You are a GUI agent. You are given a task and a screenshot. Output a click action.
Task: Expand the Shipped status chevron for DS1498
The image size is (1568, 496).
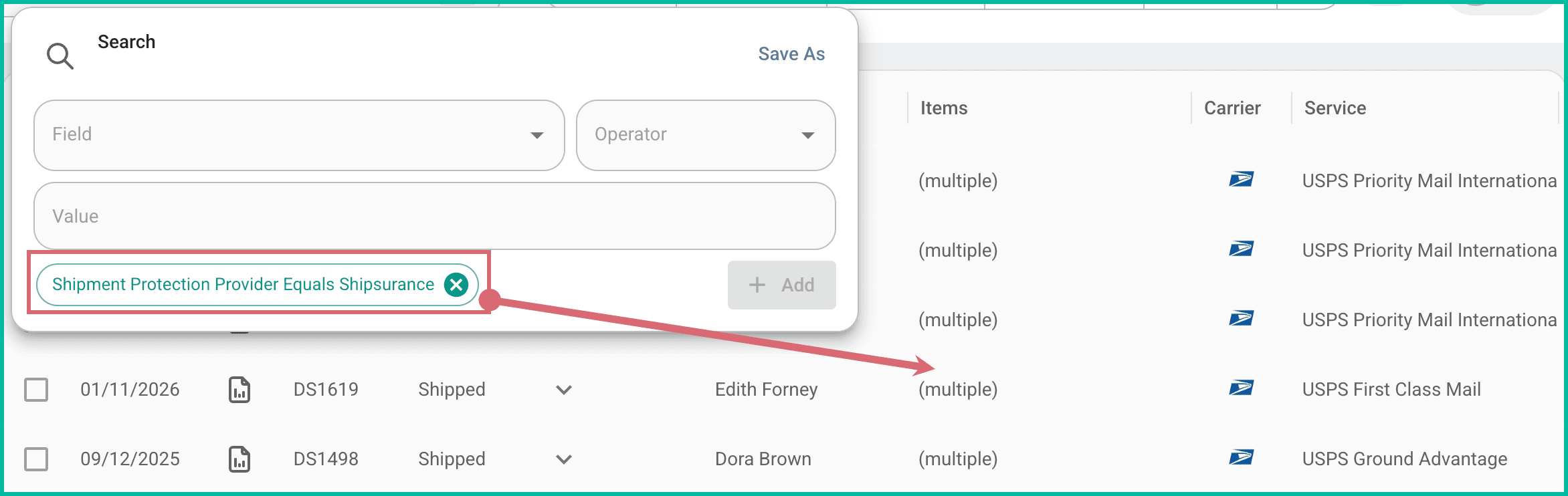click(x=563, y=459)
